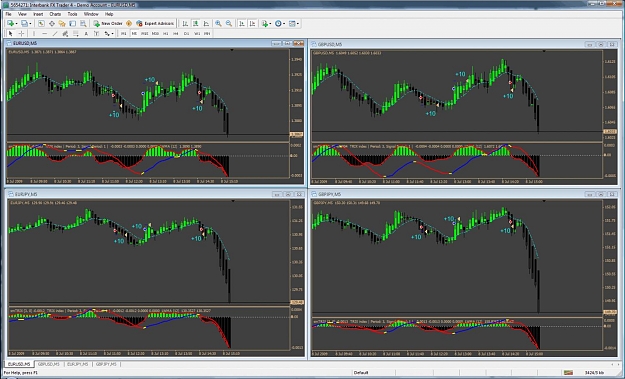Image resolution: width=625 pixels, height=379 pixels.
Task: Click the connection status bars icon
Action: (x=568, y=372)
